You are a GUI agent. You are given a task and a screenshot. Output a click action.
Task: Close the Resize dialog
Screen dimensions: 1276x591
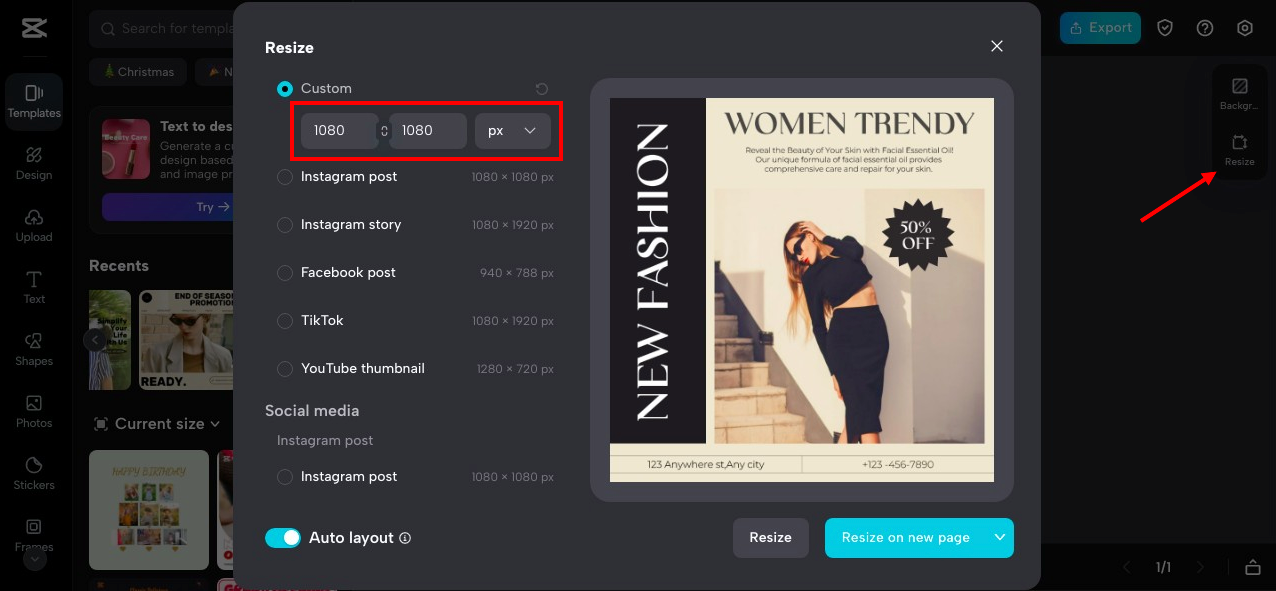click(996, 46)
